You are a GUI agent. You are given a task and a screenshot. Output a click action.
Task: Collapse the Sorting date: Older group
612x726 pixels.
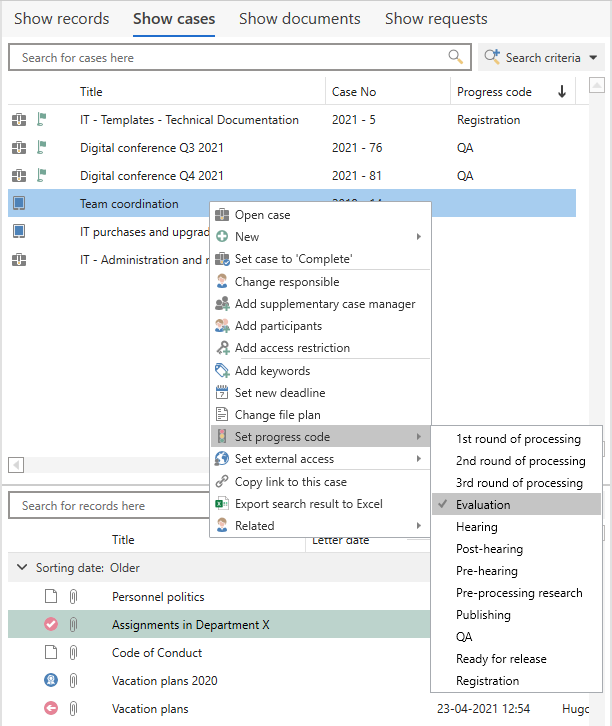point(22,568)
